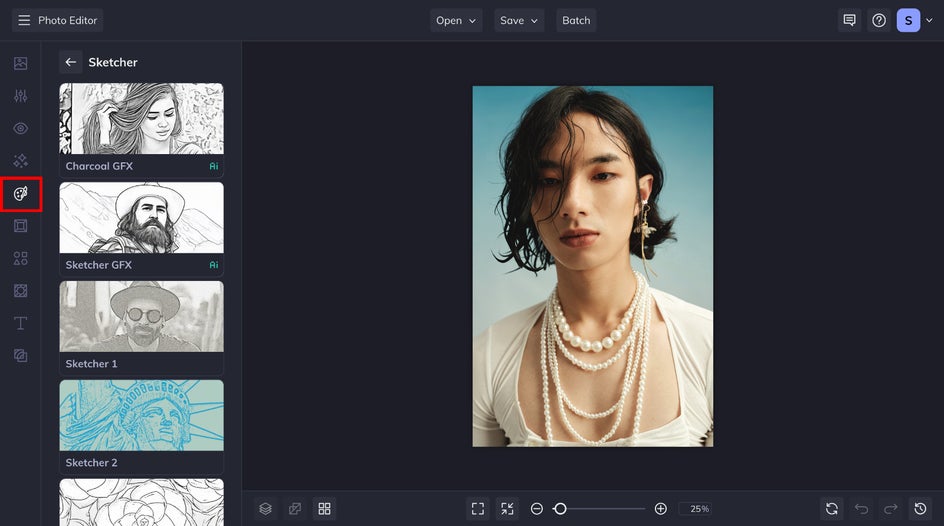944x526 pixels.
Task: Open the Text tool sidebar icon
Action: (20, 323)
